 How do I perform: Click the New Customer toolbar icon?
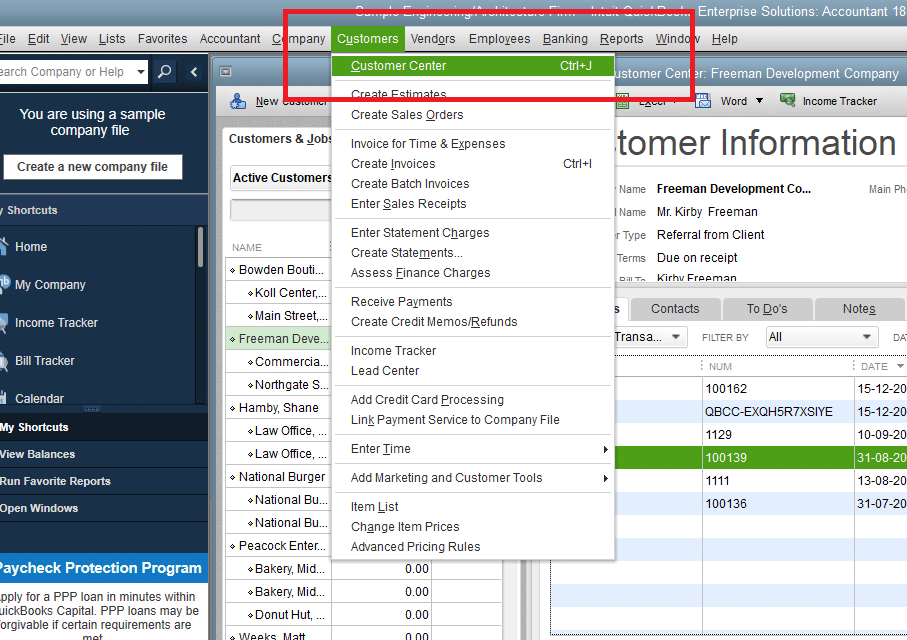(239, 101)
